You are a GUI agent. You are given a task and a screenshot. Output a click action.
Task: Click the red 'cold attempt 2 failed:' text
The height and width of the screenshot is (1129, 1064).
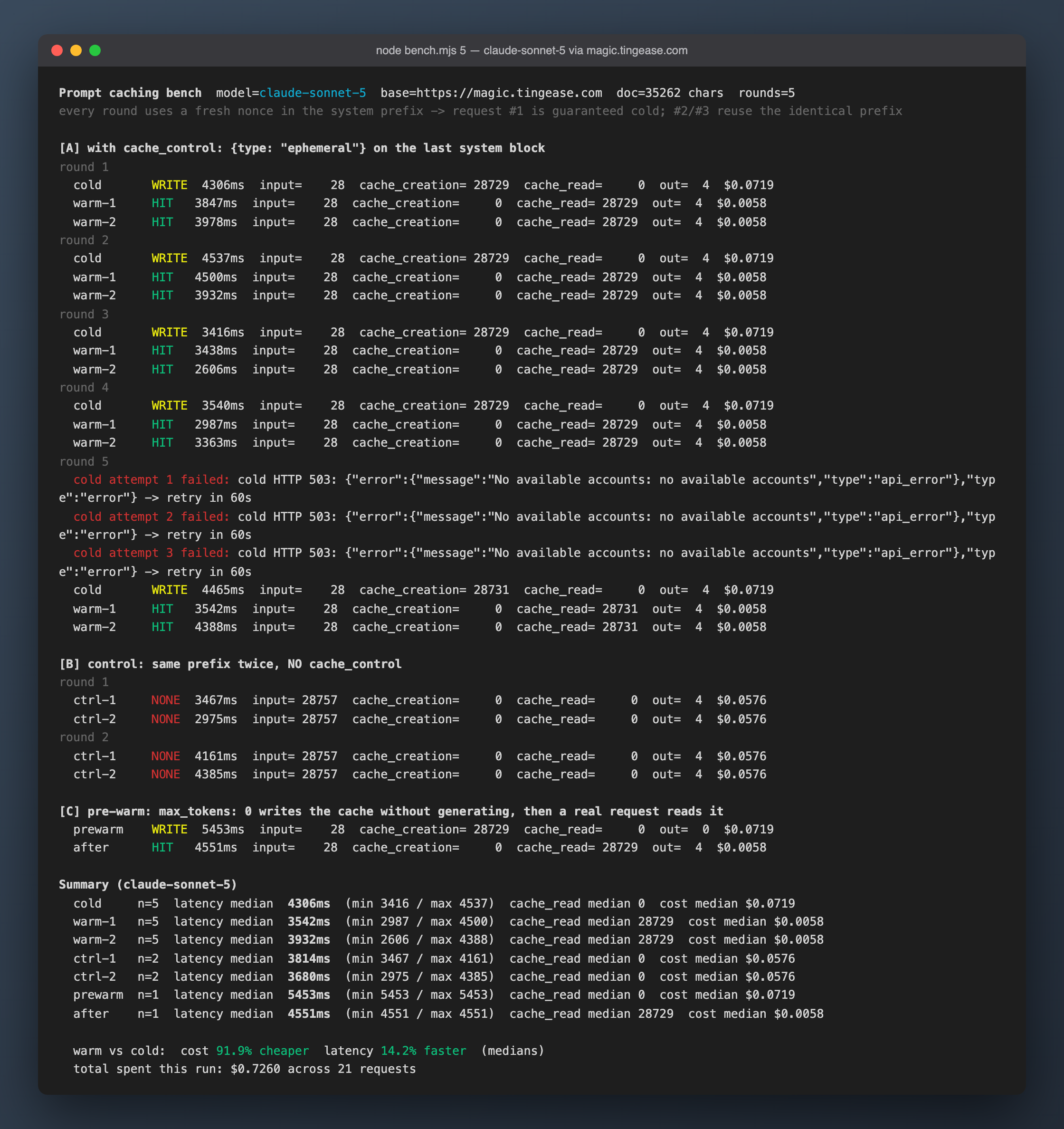coord(152,516)
